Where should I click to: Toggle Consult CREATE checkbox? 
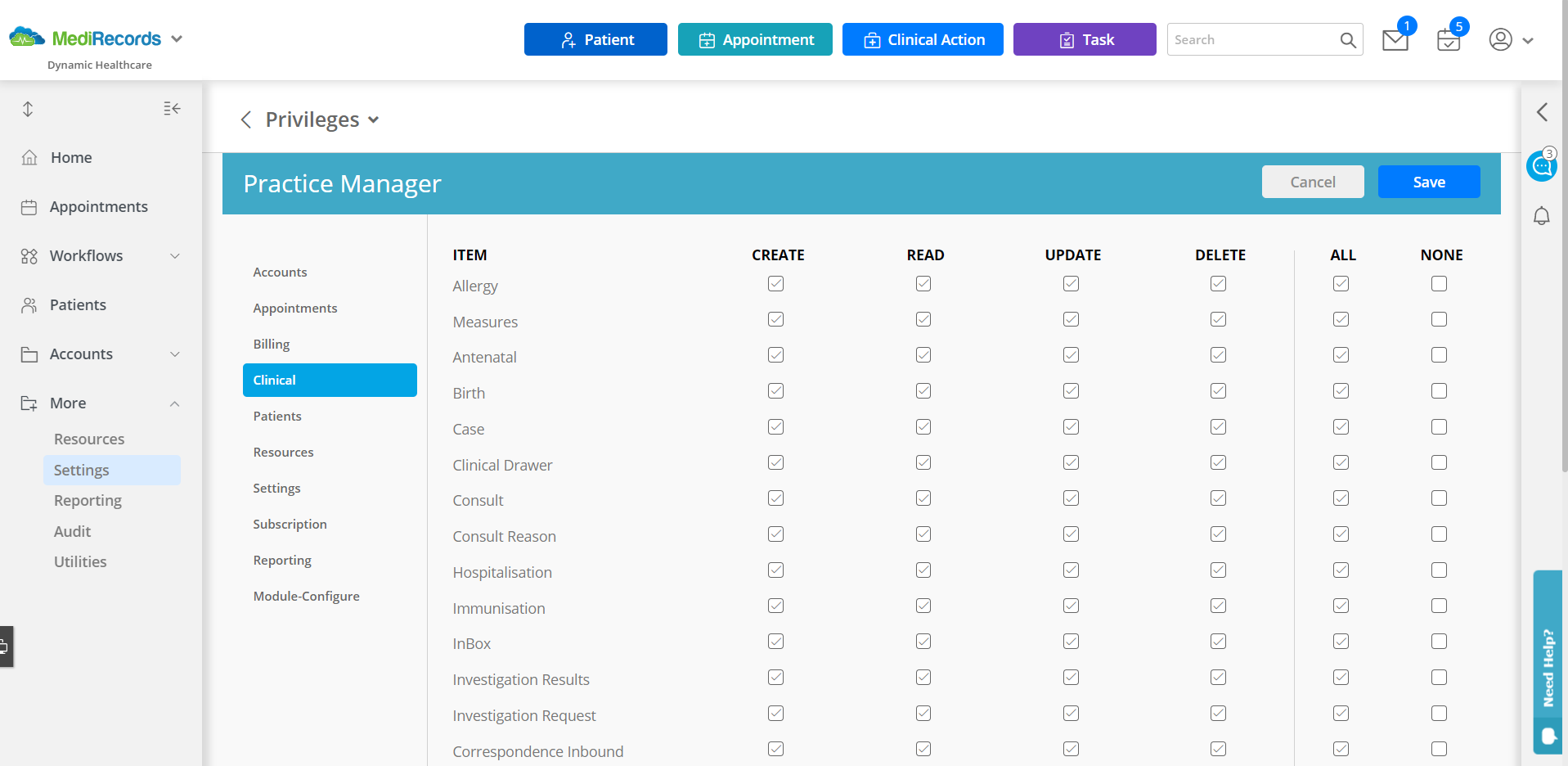(776, 498)
